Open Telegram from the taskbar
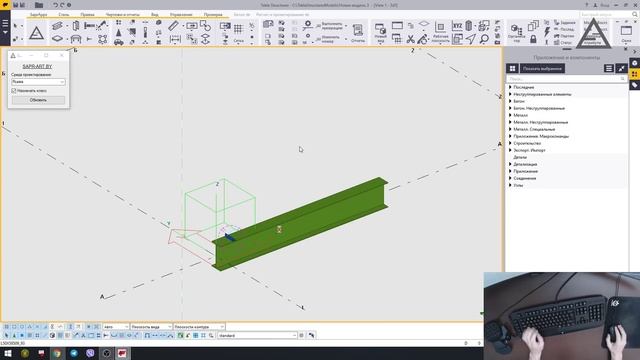640x360 pixels. click(74, 353)
